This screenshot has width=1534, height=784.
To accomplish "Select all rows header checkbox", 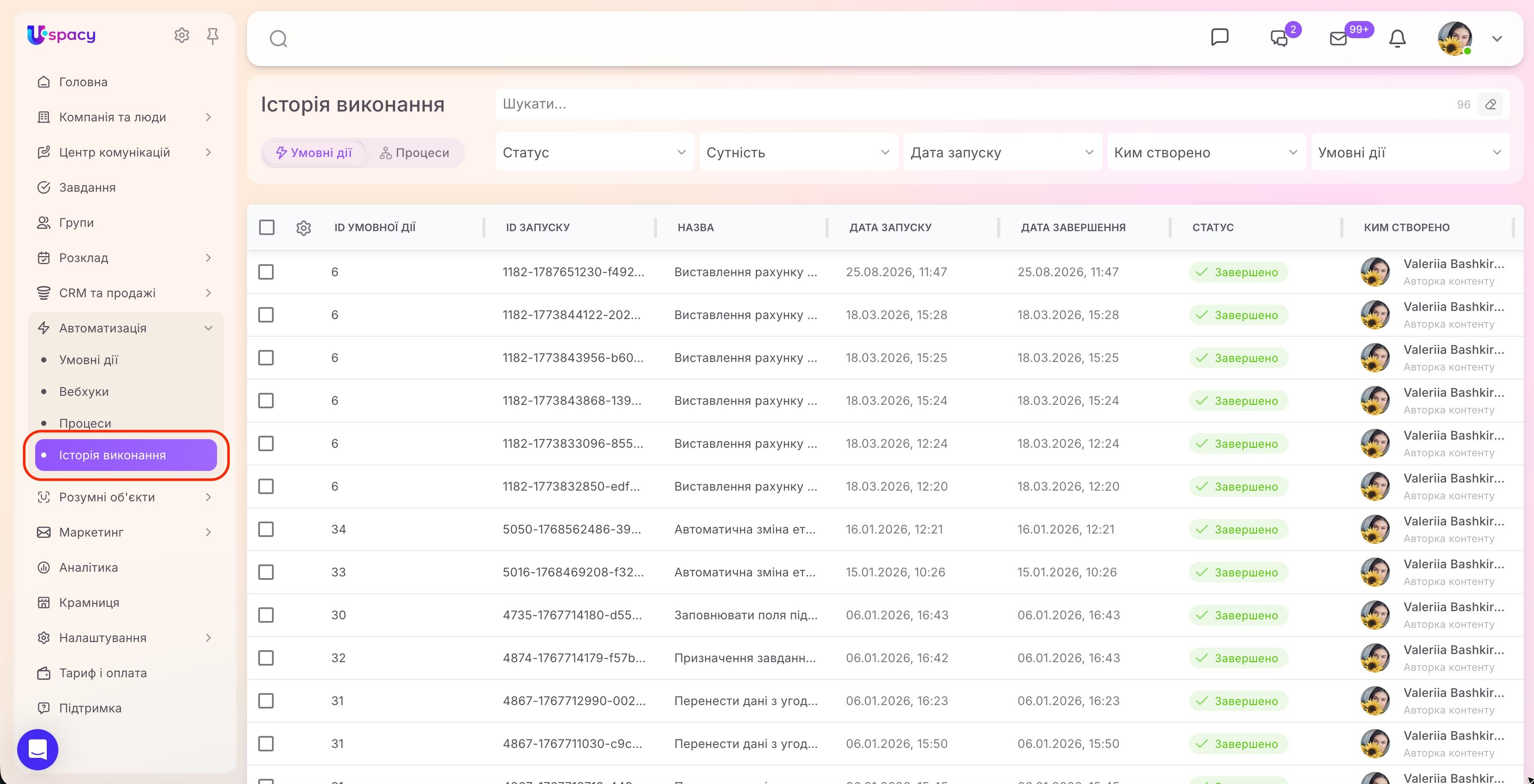I will coord(267,227).
